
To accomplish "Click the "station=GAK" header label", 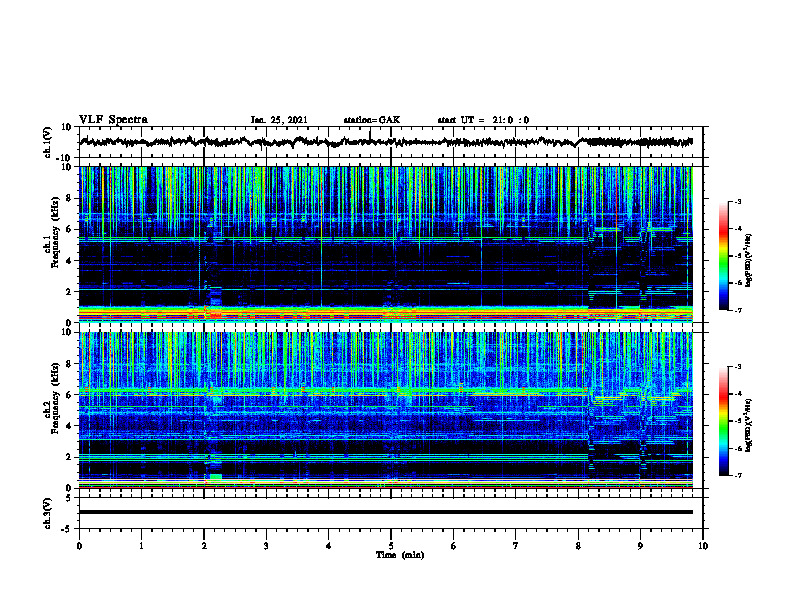I will coord(372,120).
